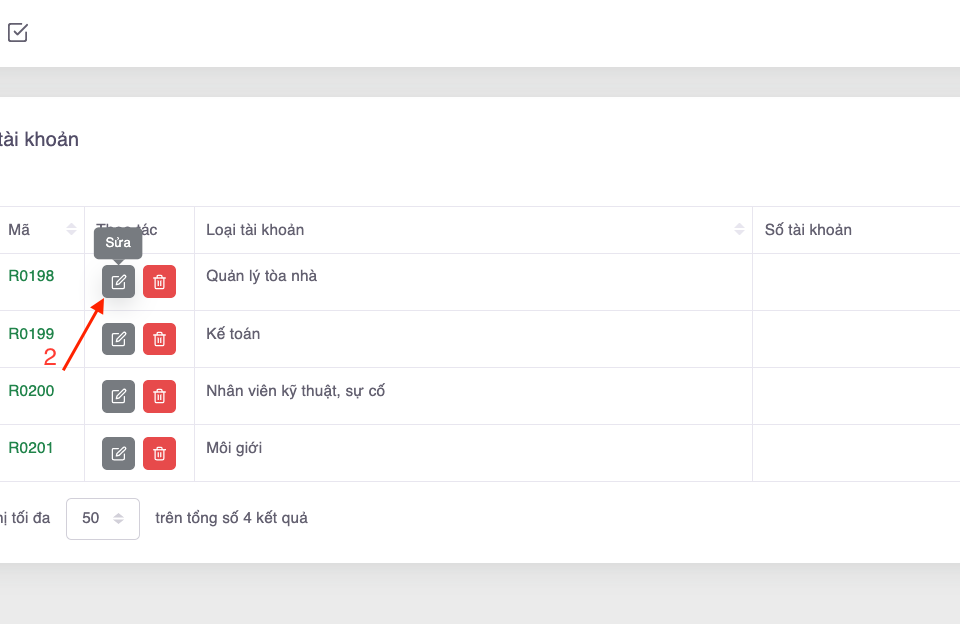Open the R0201 code link
960x624 pixels.
coord(31,447)
